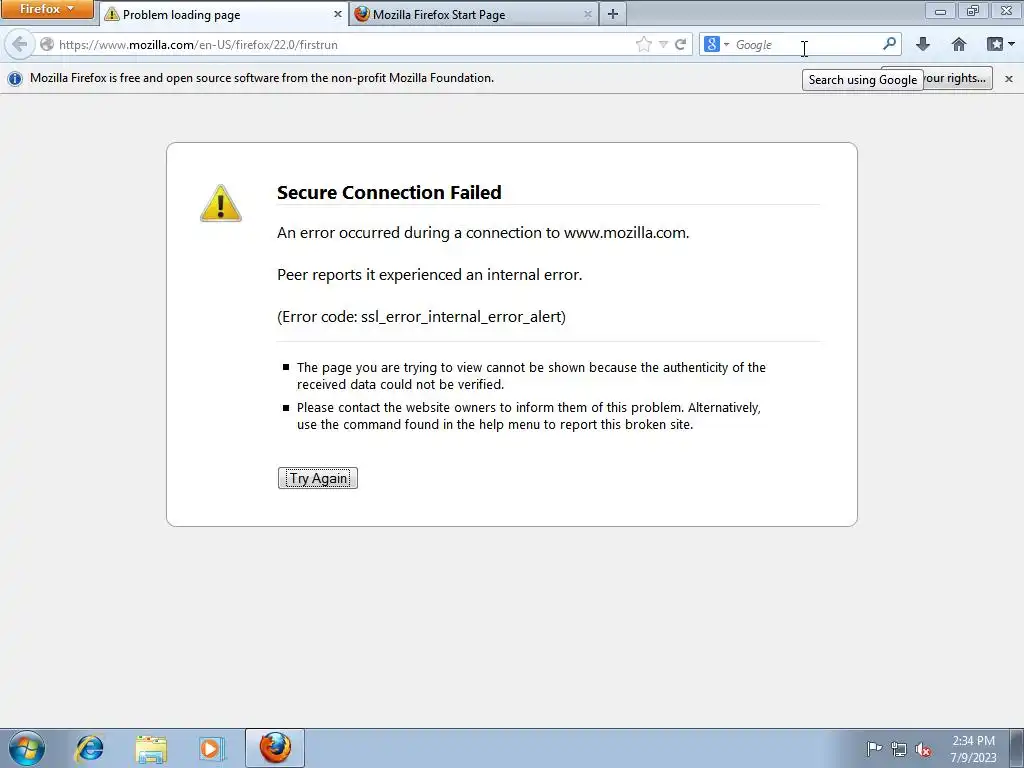Open the network tray icon
The height and width of the screenshot is (768, 1024).
tap(899, 749)
